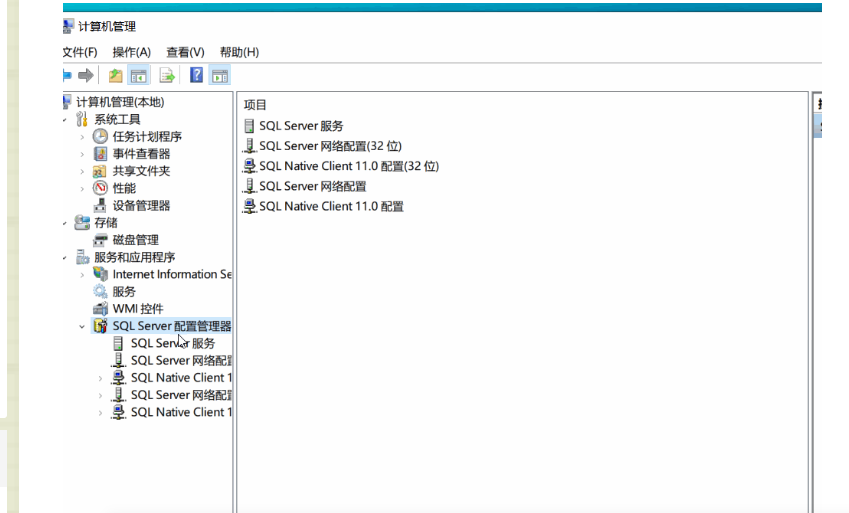The image size is (849, 513).
Task: Click the 服务 gear icon
Action: [x=100, y=291]
